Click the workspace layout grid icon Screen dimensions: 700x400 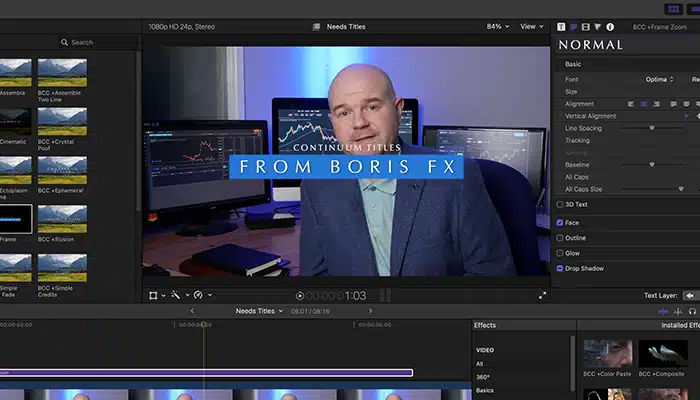click(x=674, y=9)
